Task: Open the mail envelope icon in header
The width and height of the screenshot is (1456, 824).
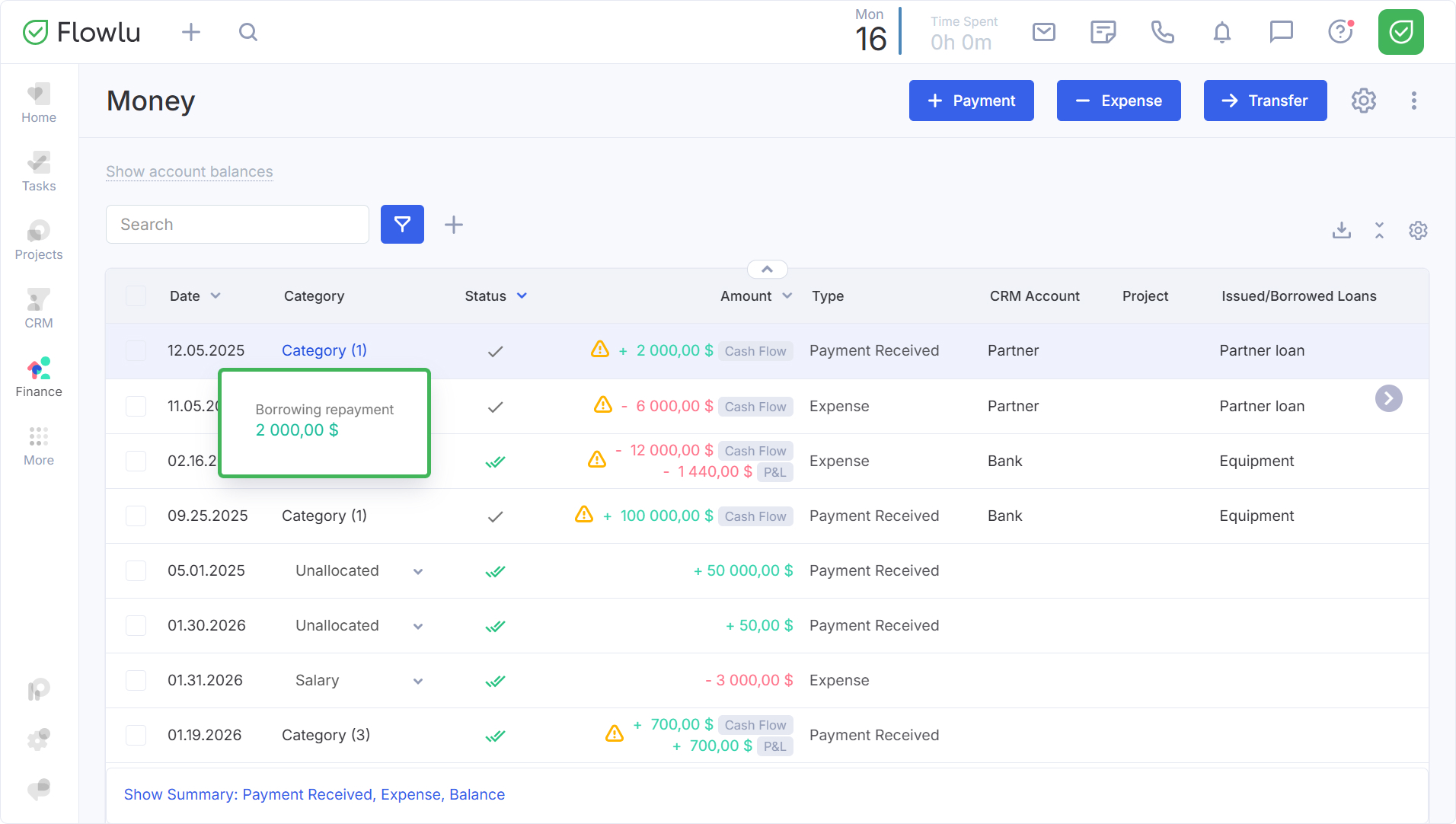Action: (1043, 32)
